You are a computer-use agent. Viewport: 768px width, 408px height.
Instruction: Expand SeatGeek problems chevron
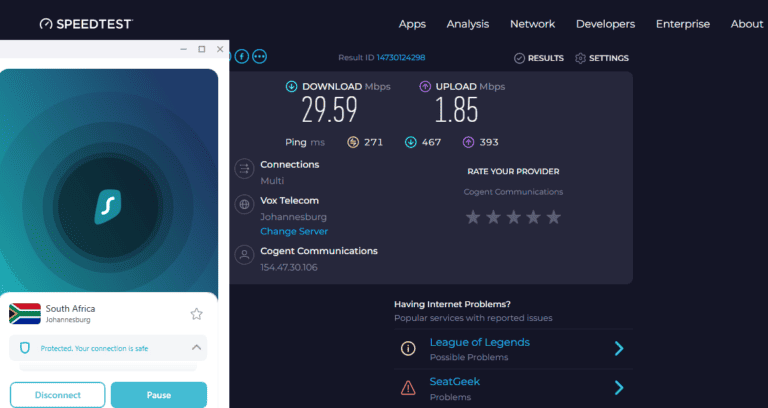619,387
